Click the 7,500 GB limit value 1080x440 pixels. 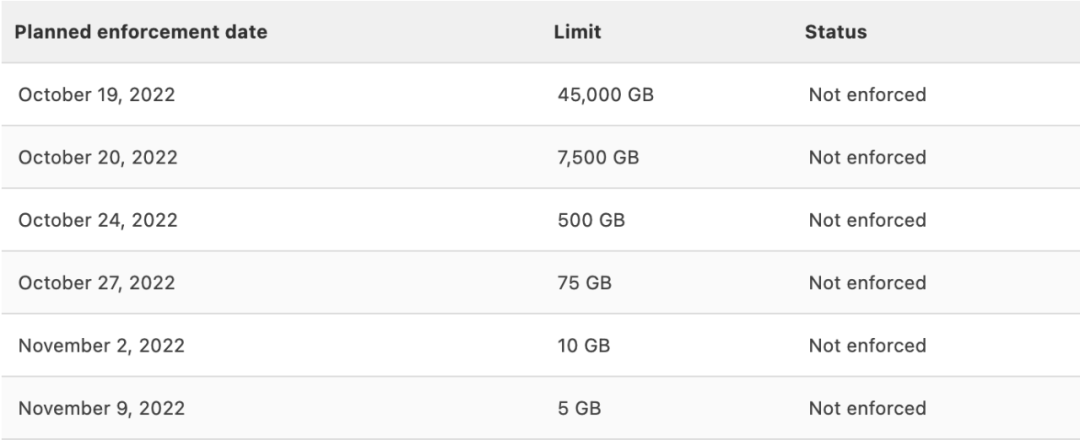[x=598, y=158]
